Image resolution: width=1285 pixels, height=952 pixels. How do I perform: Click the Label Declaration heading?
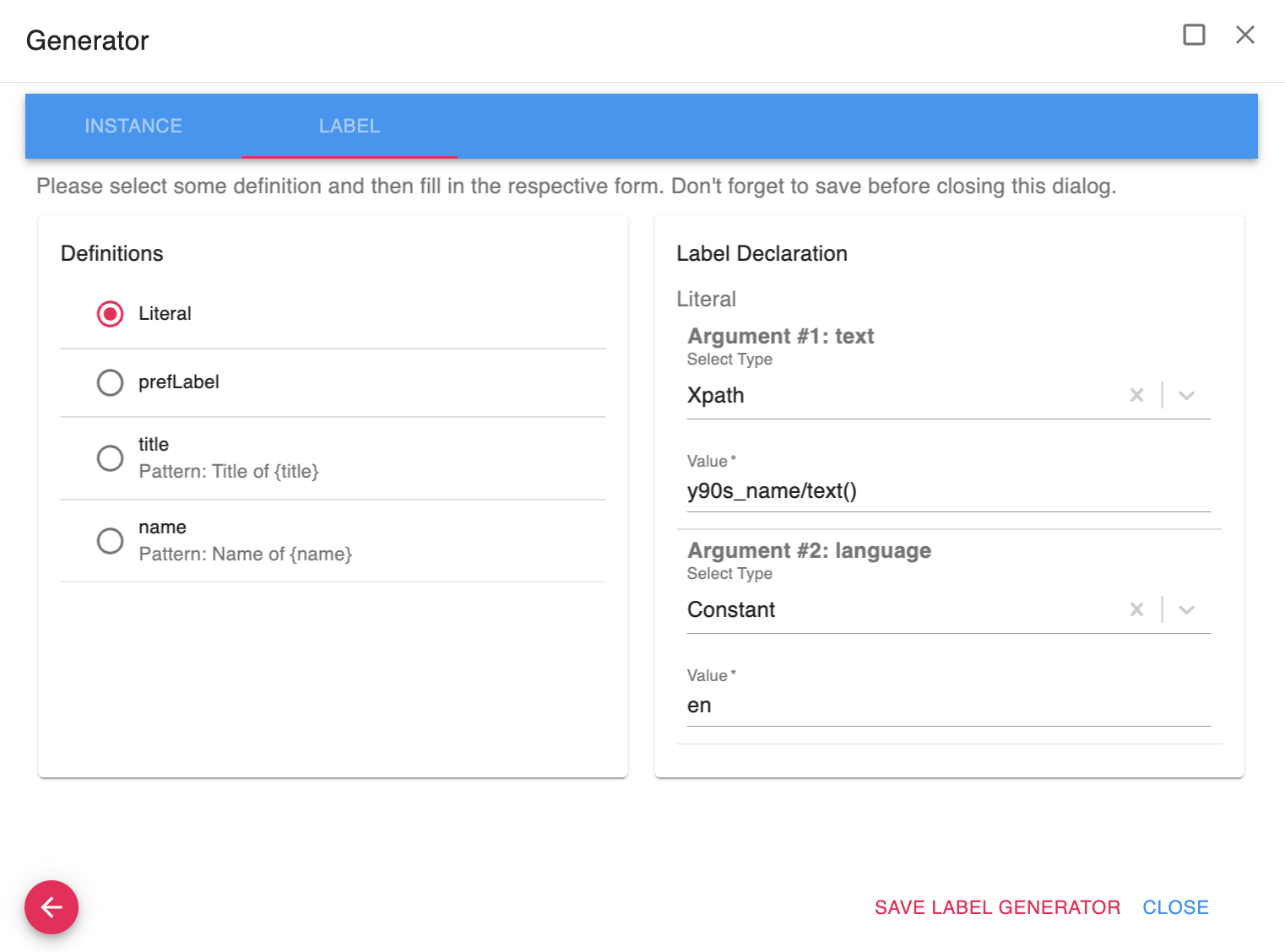[x=762, y=253]
